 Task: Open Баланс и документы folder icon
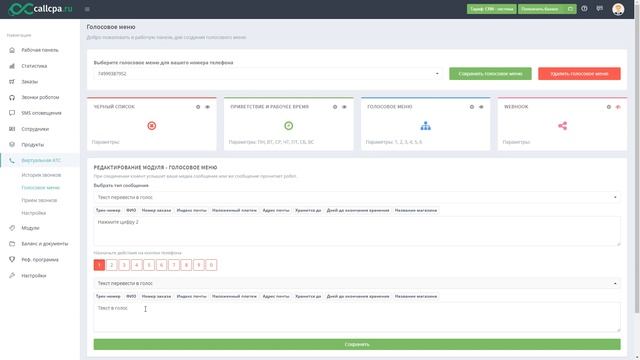point(12,244)
